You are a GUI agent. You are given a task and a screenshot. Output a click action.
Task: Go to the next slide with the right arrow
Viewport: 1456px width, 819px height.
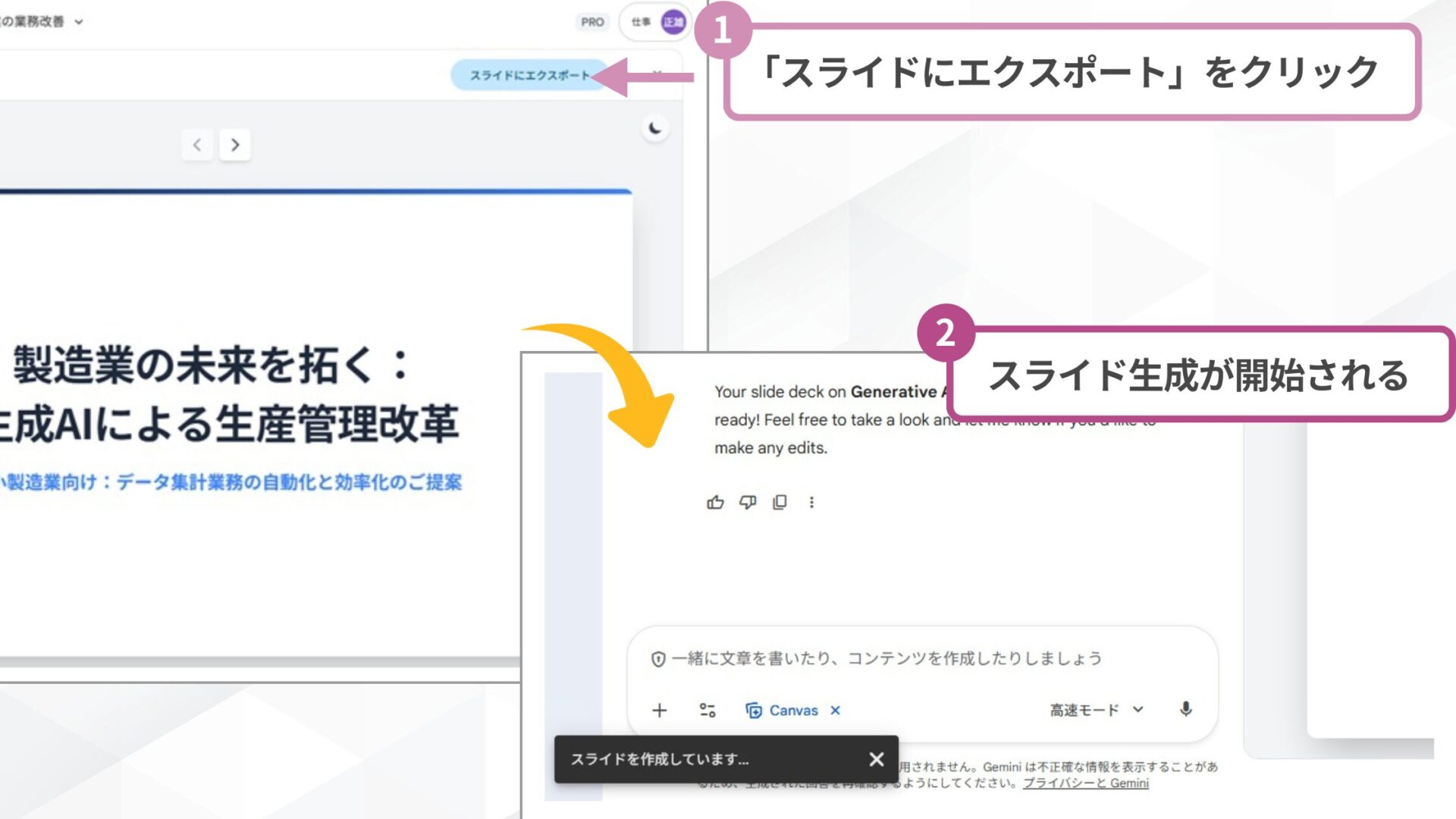coord(235,145)
